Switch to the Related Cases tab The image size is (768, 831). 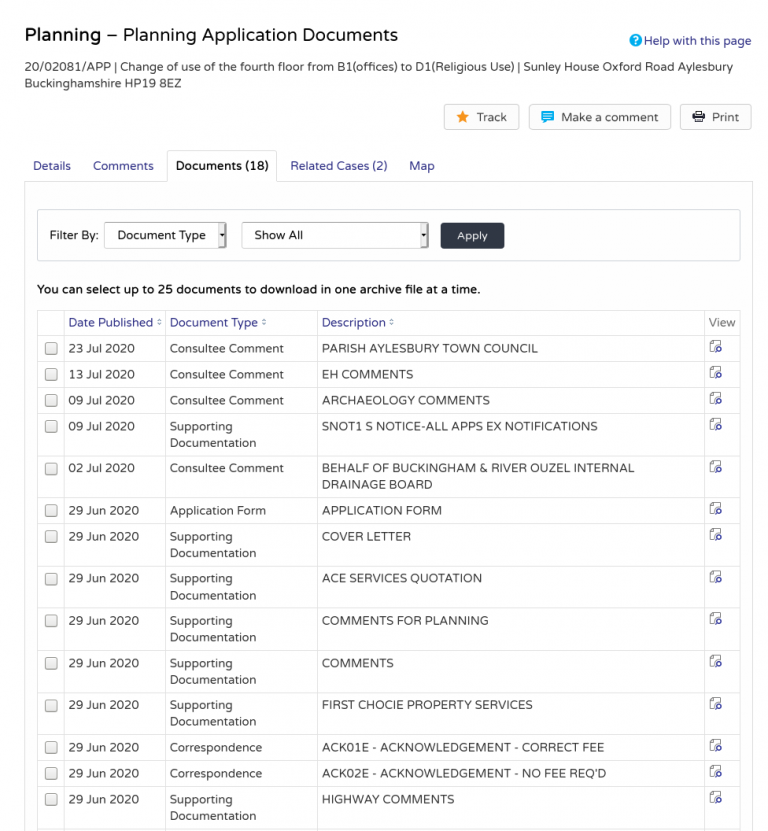point(338,165)
